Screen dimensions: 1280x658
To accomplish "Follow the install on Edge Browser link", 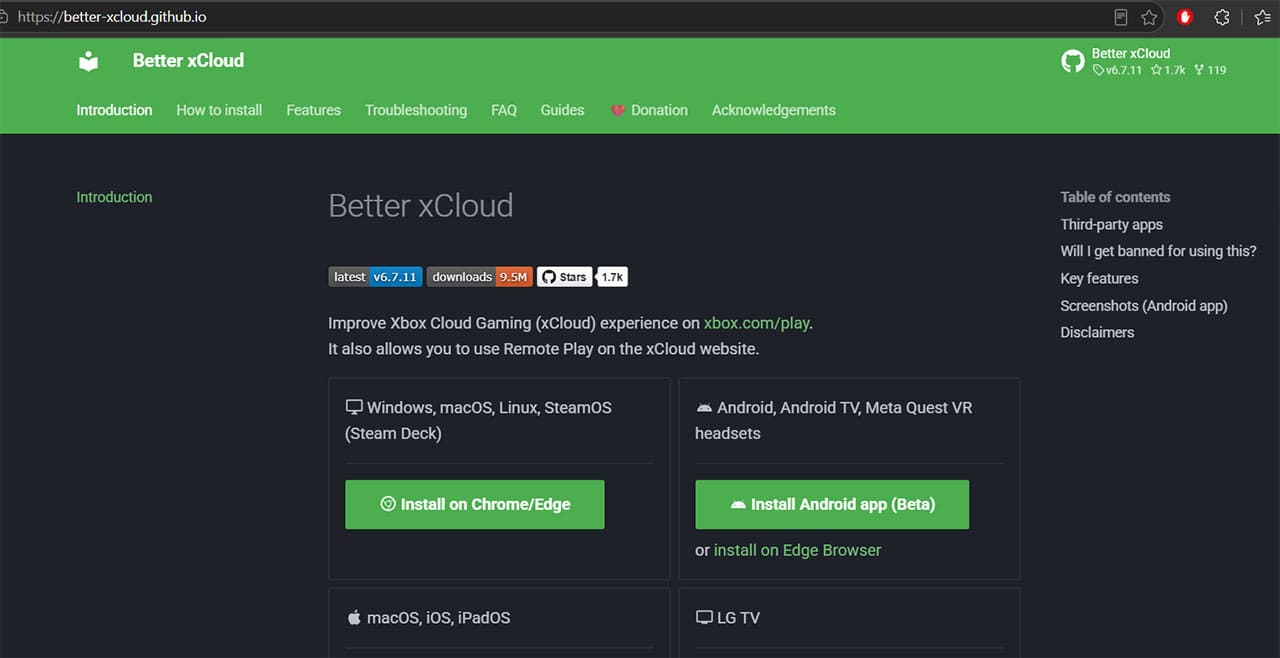I will [798, 550].
